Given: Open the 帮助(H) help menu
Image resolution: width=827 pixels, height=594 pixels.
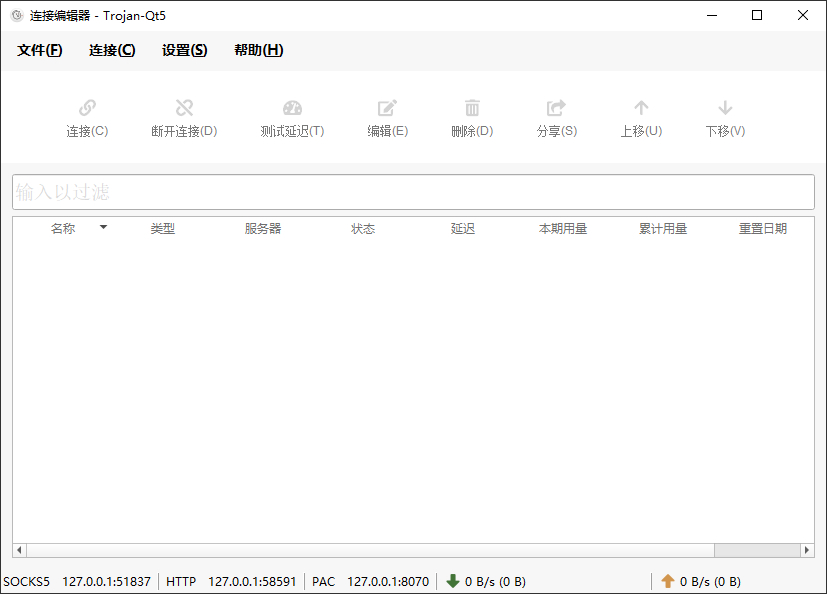Looking at the screenshot, I should pyautogui.click(x=258, y=50).
